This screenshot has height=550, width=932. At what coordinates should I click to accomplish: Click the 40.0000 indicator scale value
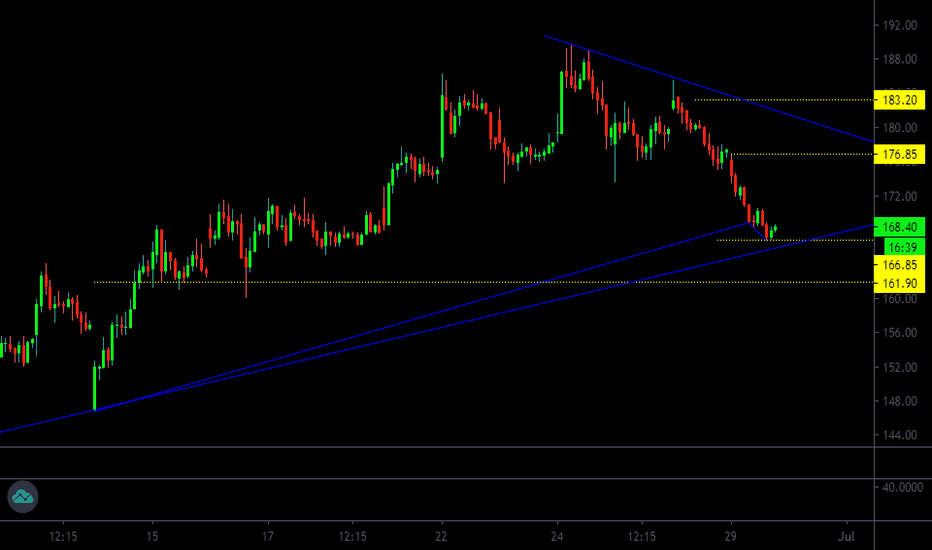(x=902, y=488)
